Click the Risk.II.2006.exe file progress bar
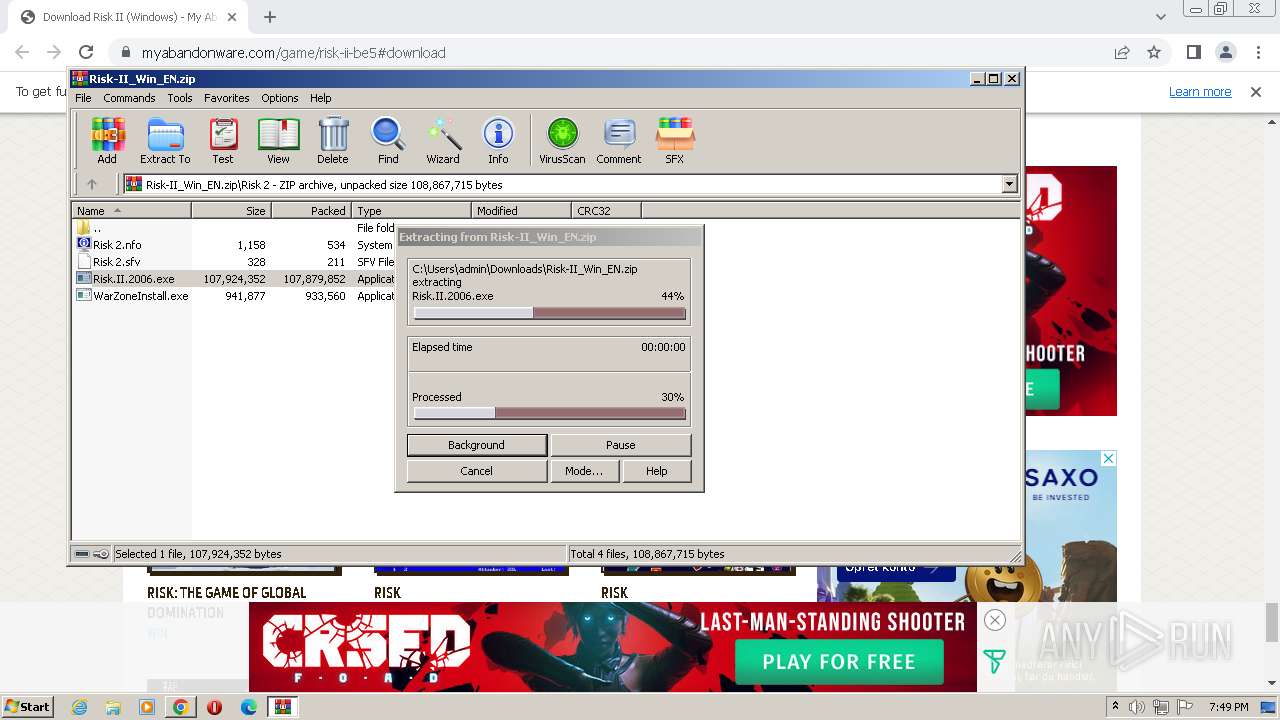This screenshot has width=1280, height=720. (x=549, y=313)
